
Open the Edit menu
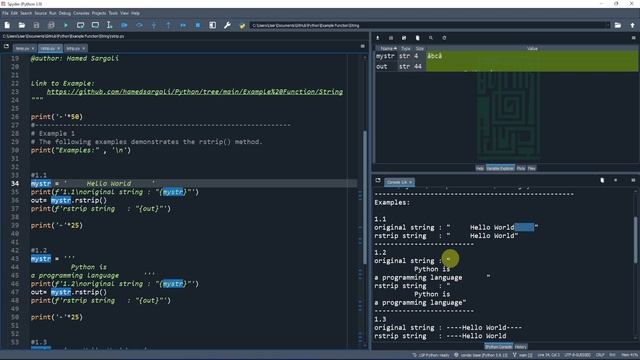click(14, 13)
